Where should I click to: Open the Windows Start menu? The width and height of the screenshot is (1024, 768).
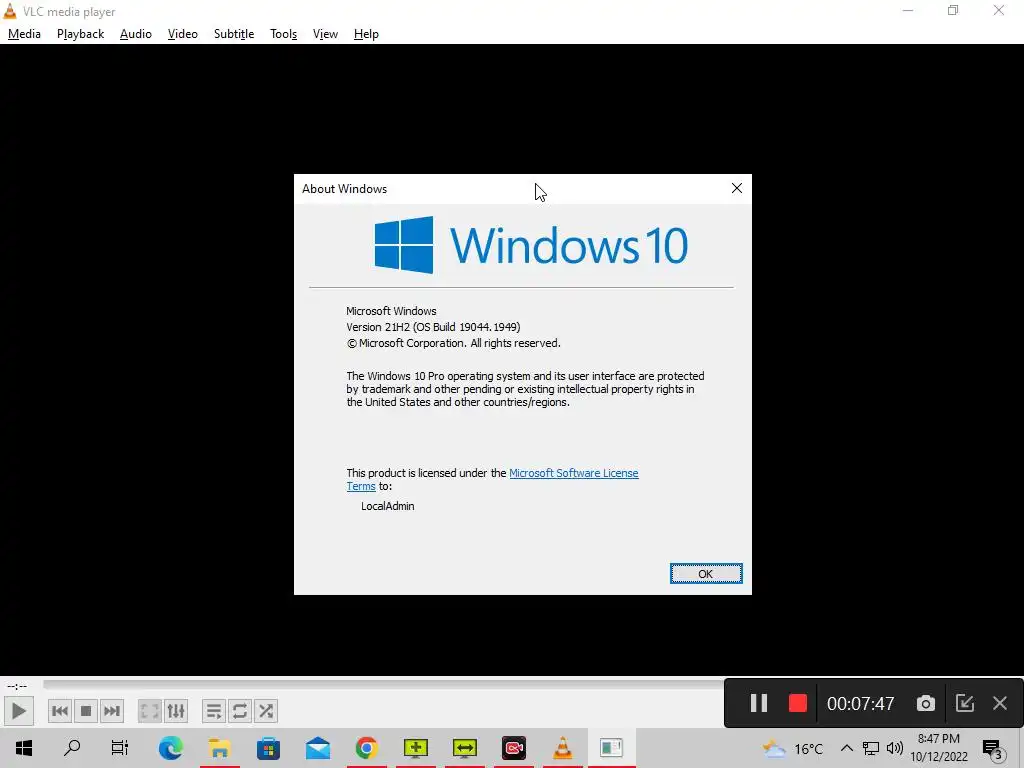[24, 748]
